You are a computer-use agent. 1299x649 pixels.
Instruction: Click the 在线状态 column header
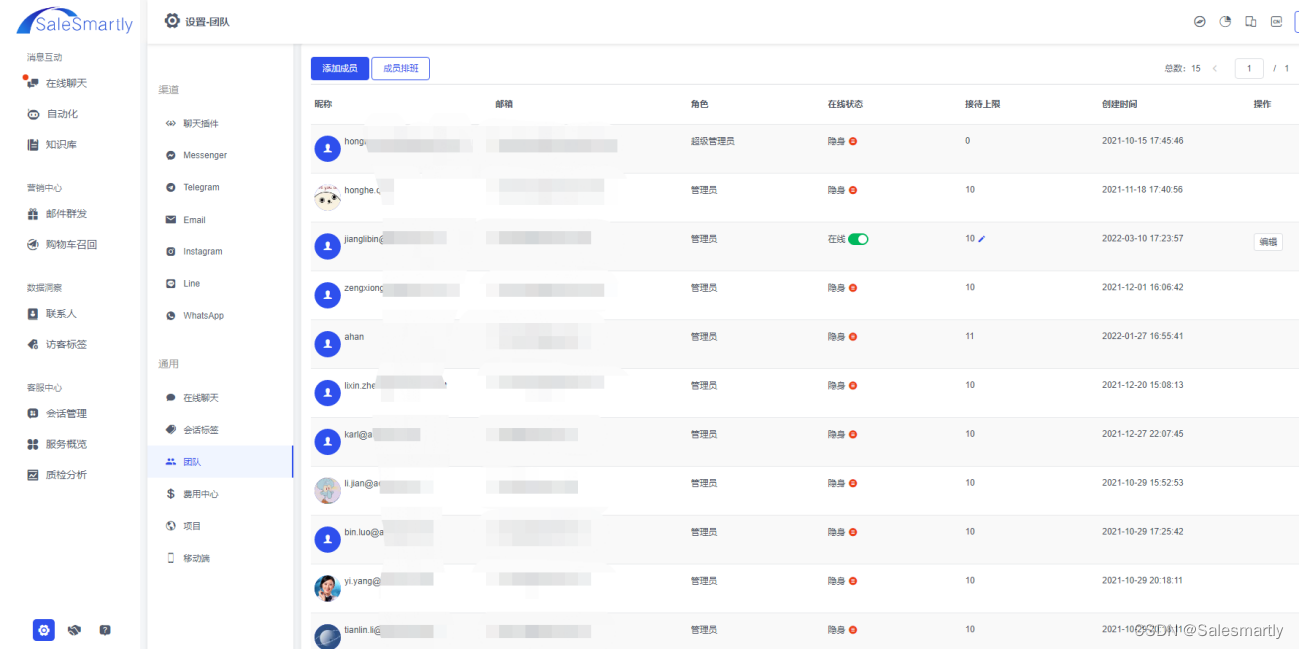845,104
